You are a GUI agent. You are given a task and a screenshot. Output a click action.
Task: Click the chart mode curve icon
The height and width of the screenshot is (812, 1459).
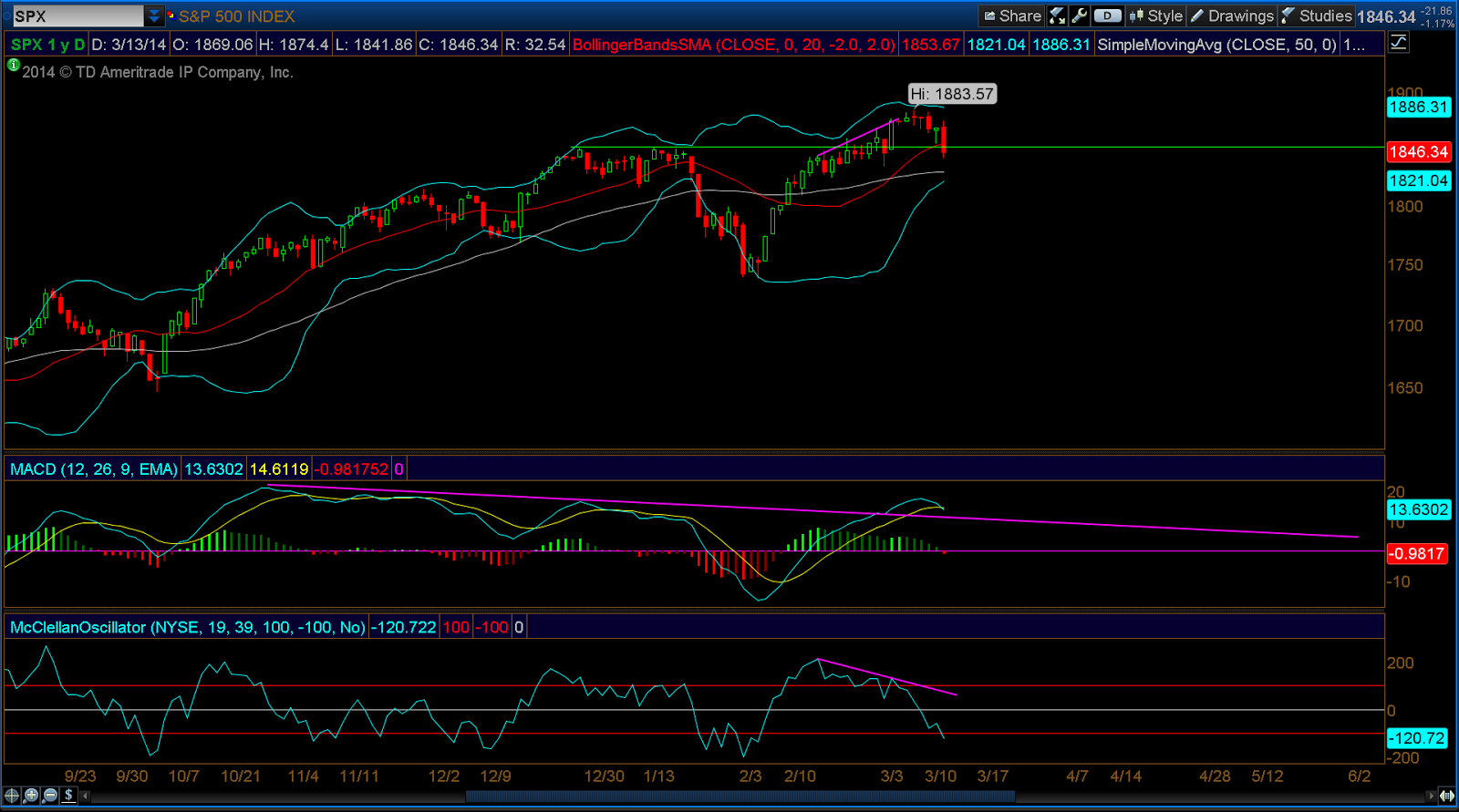coord(1398,43)
